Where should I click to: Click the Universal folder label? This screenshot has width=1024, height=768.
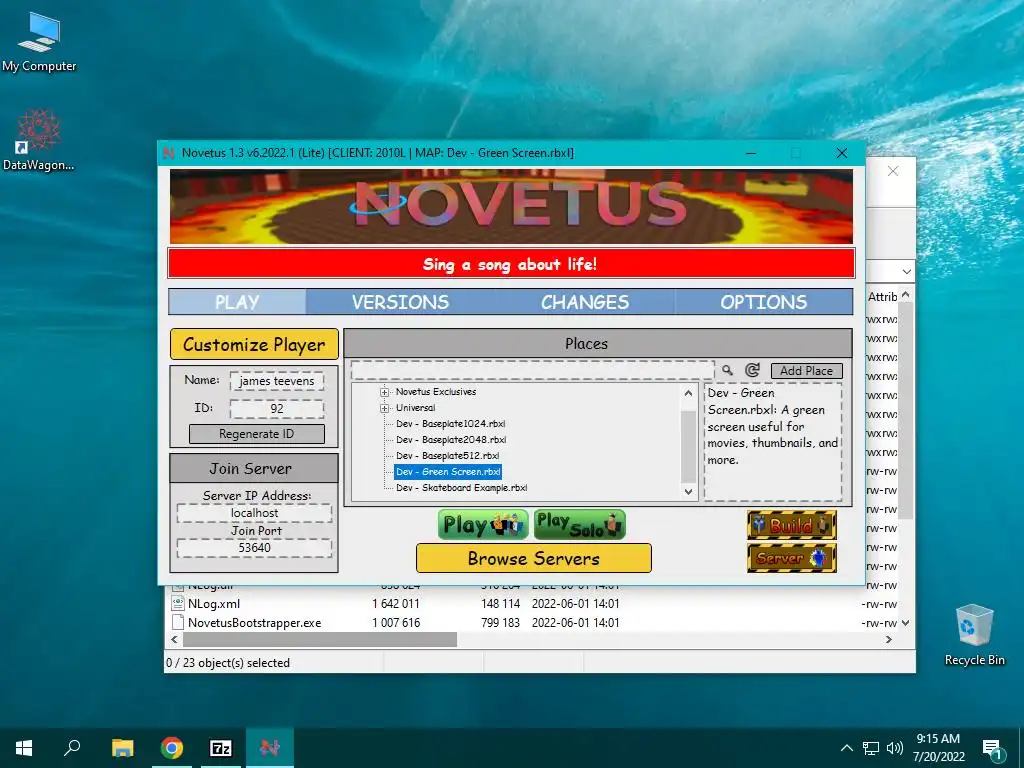tap(415, 408)
